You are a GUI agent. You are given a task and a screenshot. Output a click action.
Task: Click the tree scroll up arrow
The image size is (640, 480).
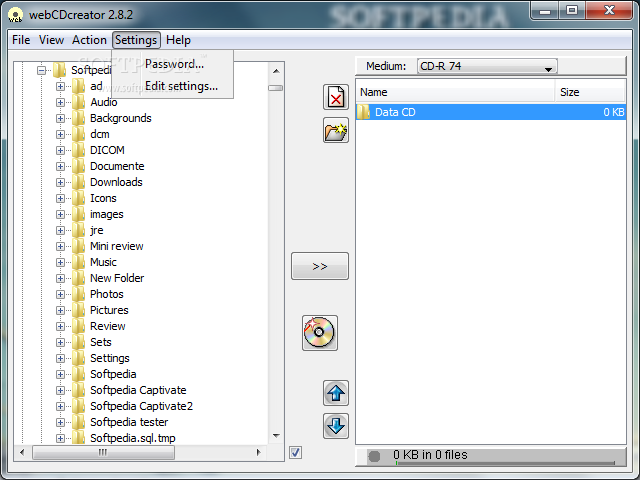(276, 71)
